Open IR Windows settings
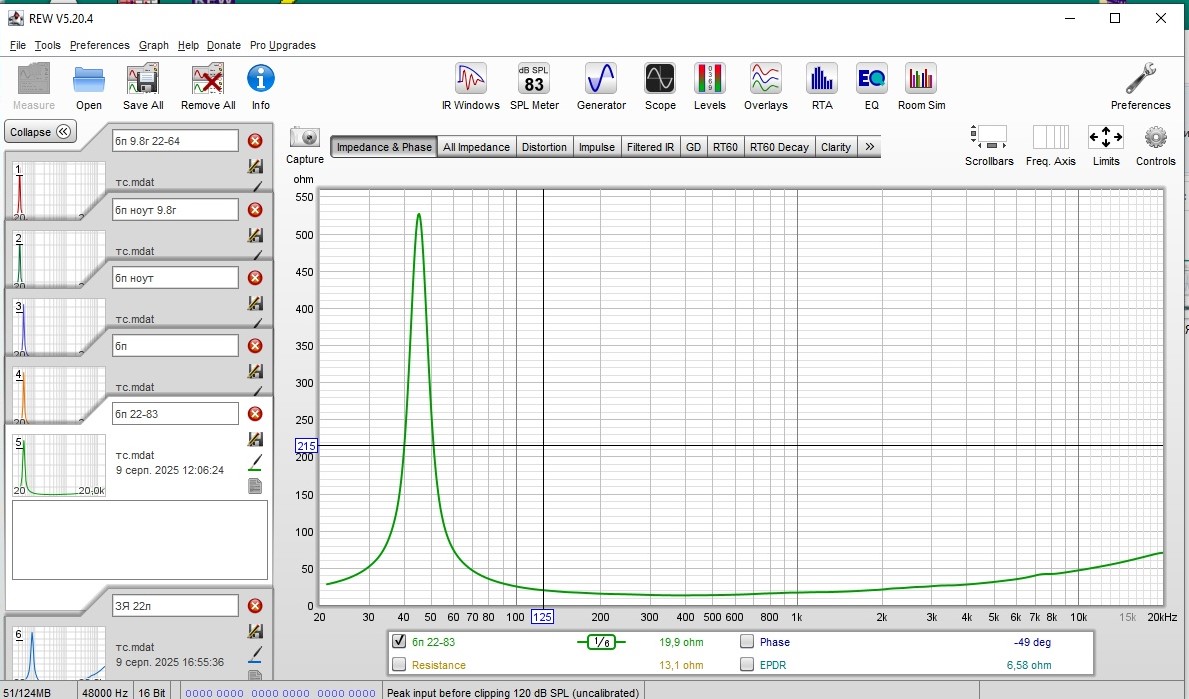Screen dimensions: 1189x699 click(x=470, y=79)
